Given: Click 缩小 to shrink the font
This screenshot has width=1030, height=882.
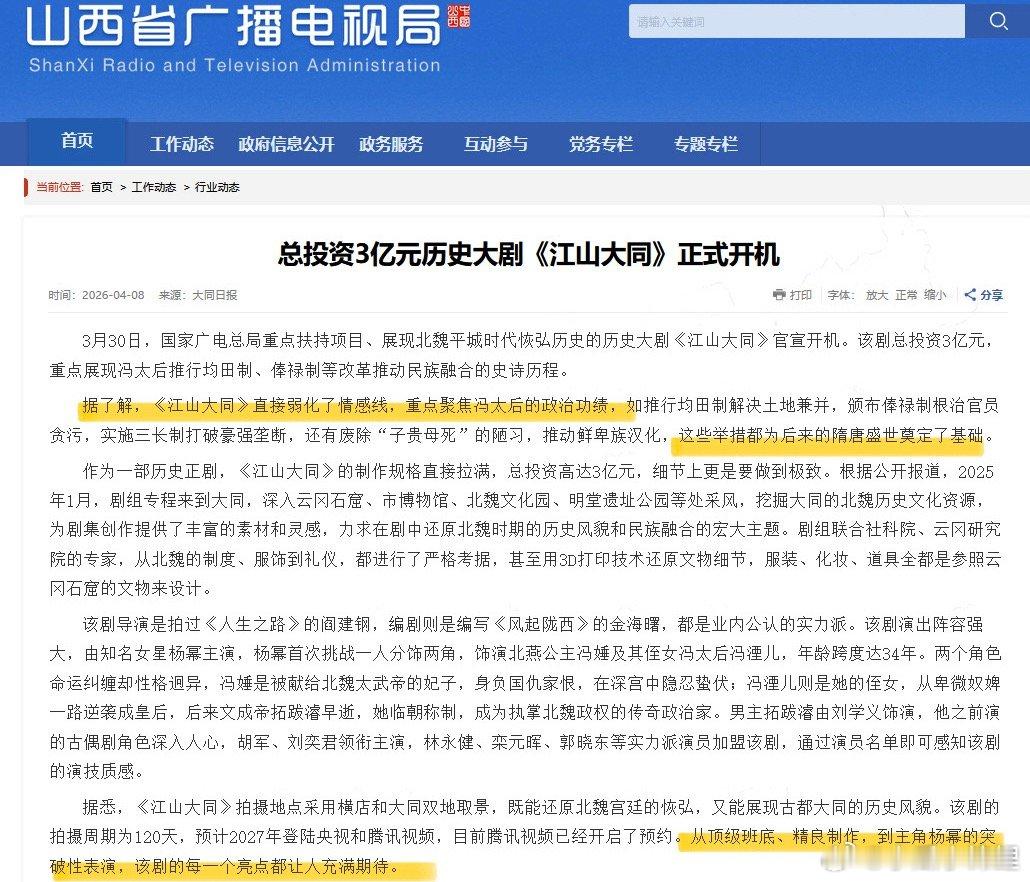Looking at the screenshot, I should (937, 295).
